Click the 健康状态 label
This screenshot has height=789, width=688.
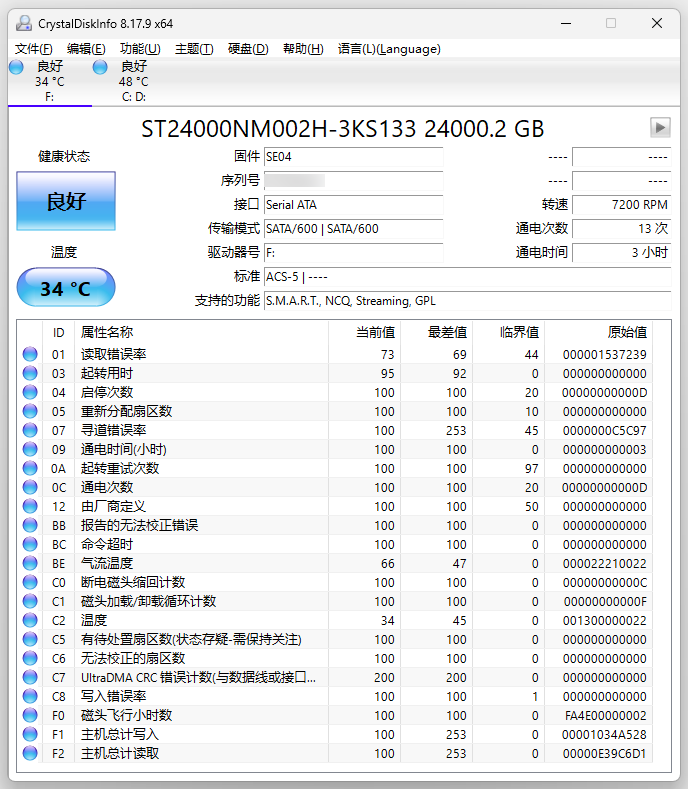(64, 156)
